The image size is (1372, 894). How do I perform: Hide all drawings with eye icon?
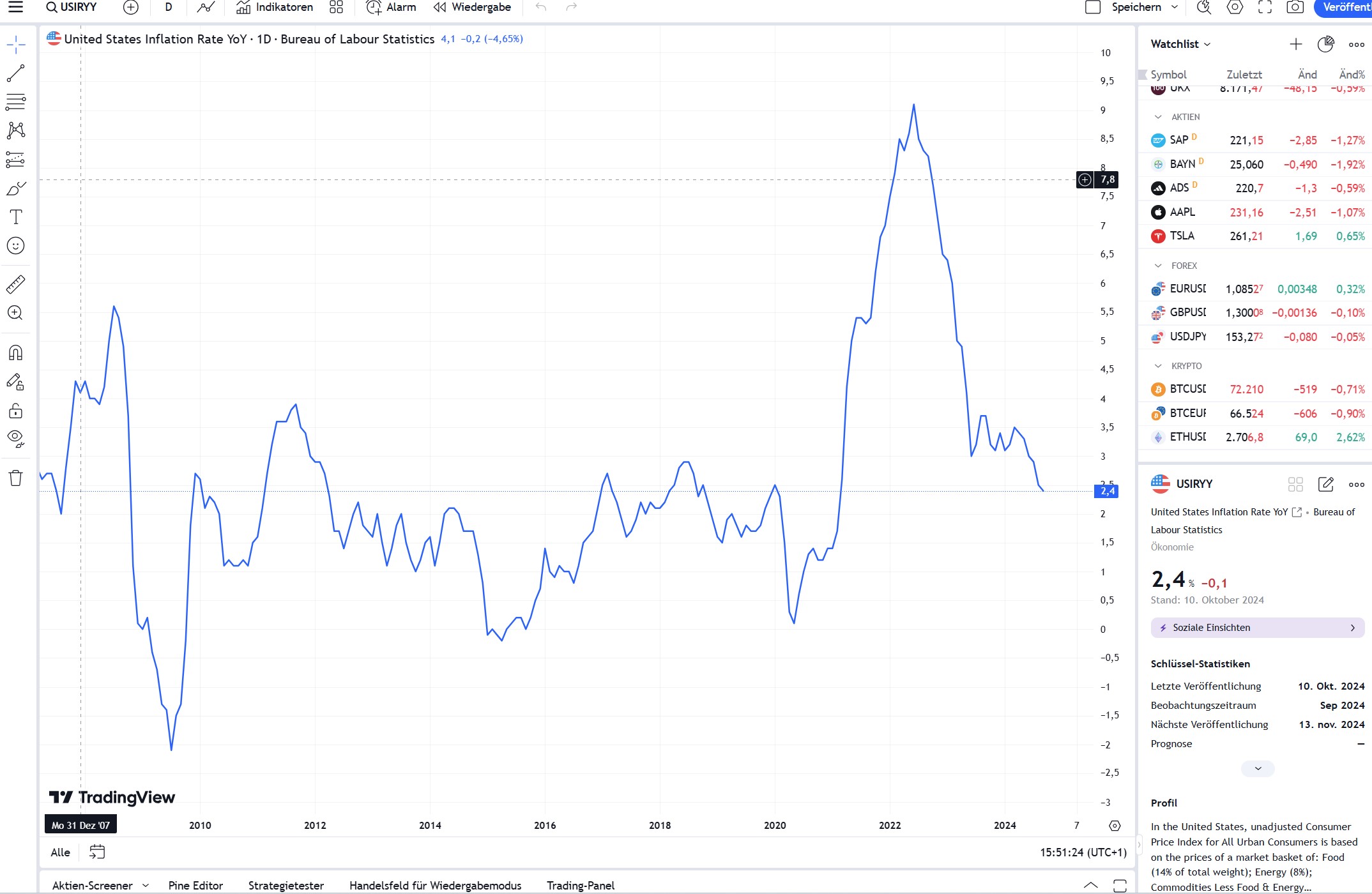16,438
